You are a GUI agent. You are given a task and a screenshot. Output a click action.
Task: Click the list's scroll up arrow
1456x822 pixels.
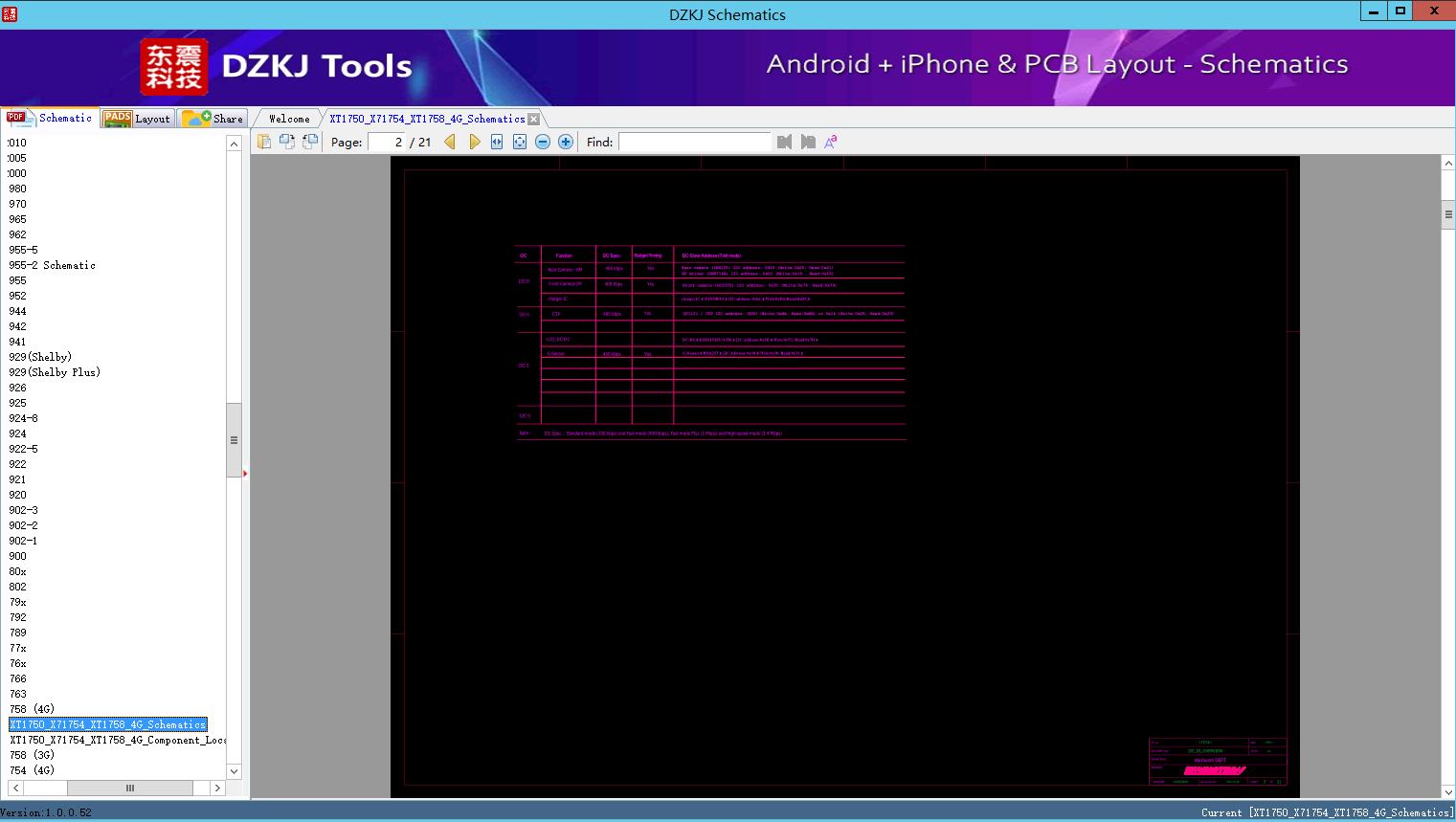[234, 144]
